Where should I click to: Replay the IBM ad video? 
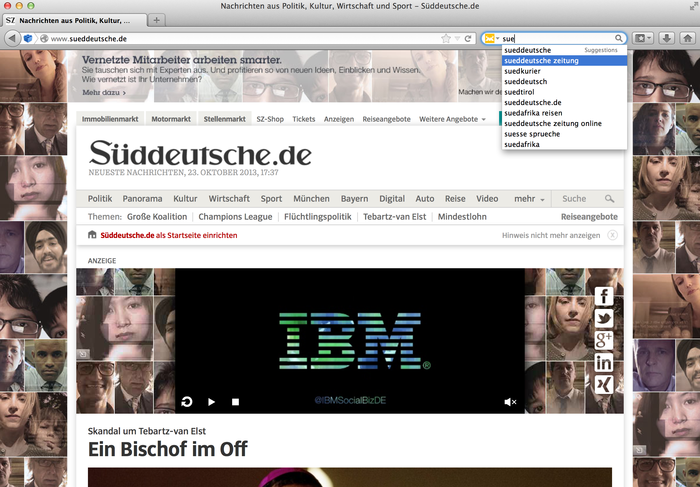[x=187, y=402]
